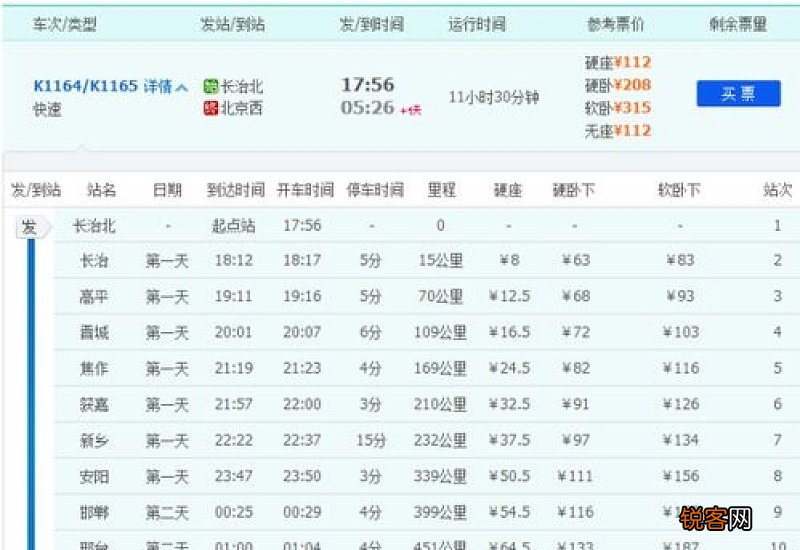Select the 车次/类型 column header
Viewport: 800px width, 550px height.
64,24
